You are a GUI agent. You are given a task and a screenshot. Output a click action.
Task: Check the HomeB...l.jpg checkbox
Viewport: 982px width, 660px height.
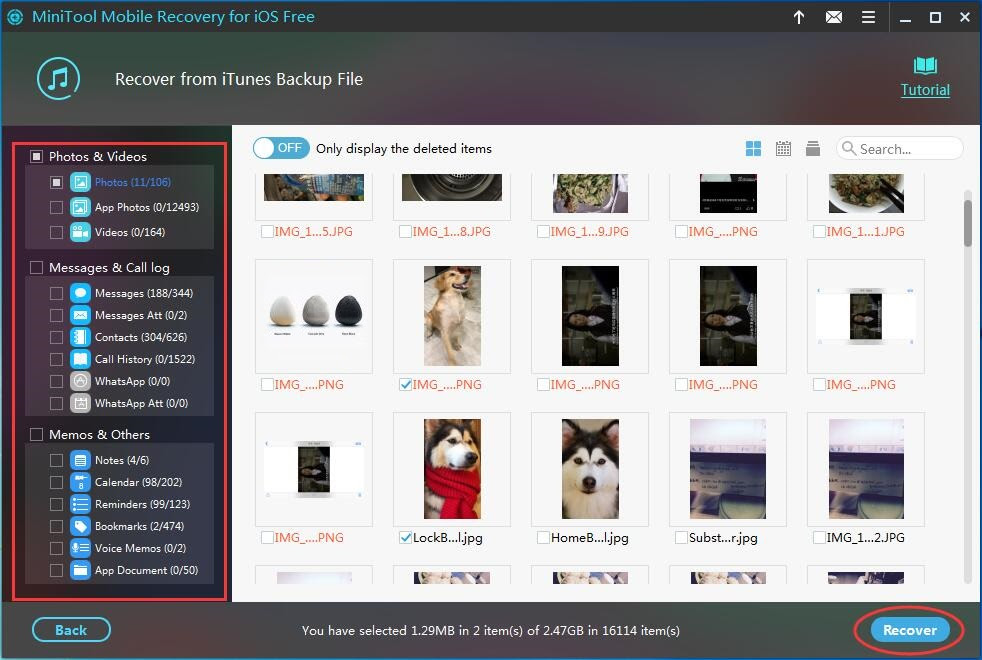coord(544,537)
